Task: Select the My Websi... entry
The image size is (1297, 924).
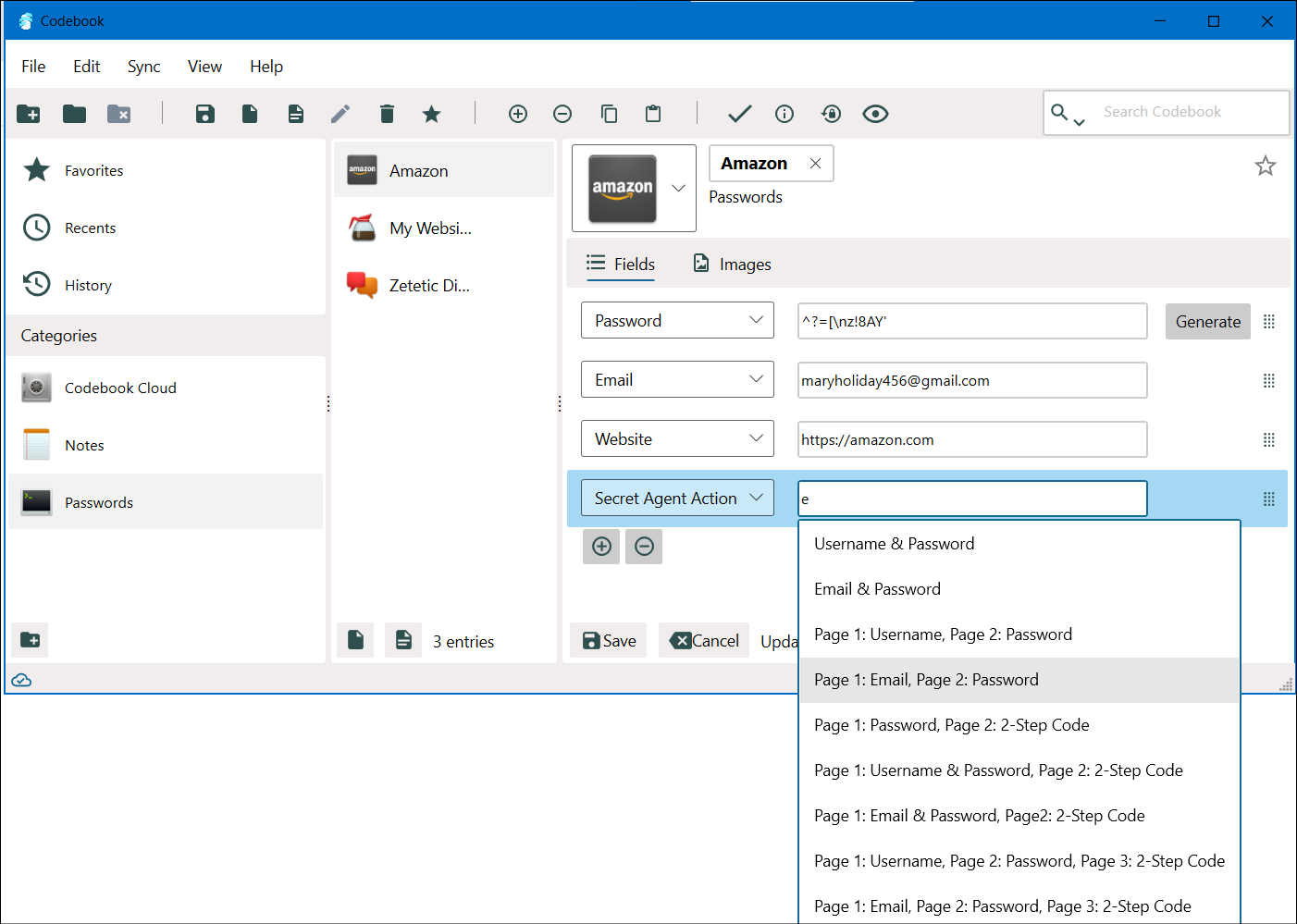Action: point(444,228)
